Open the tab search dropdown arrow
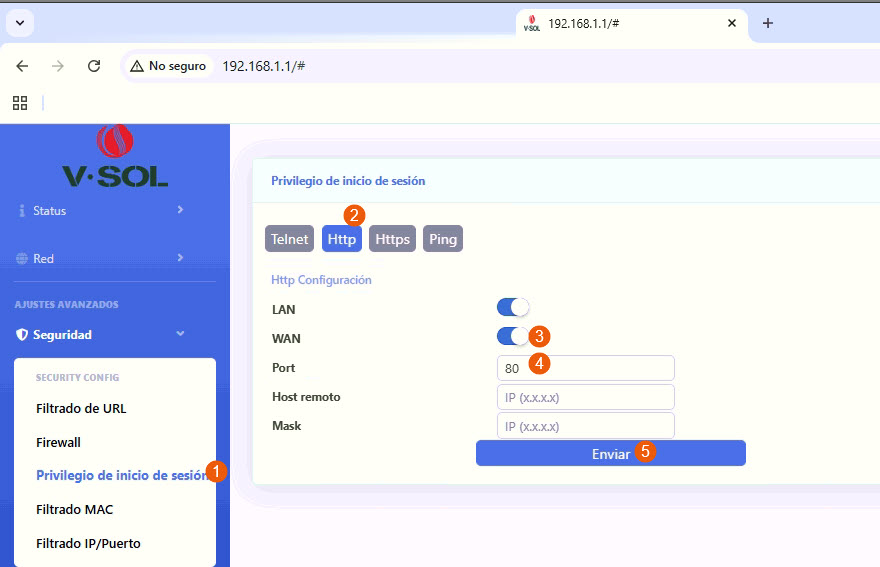880x567 pixels. (x=20, y=23)
